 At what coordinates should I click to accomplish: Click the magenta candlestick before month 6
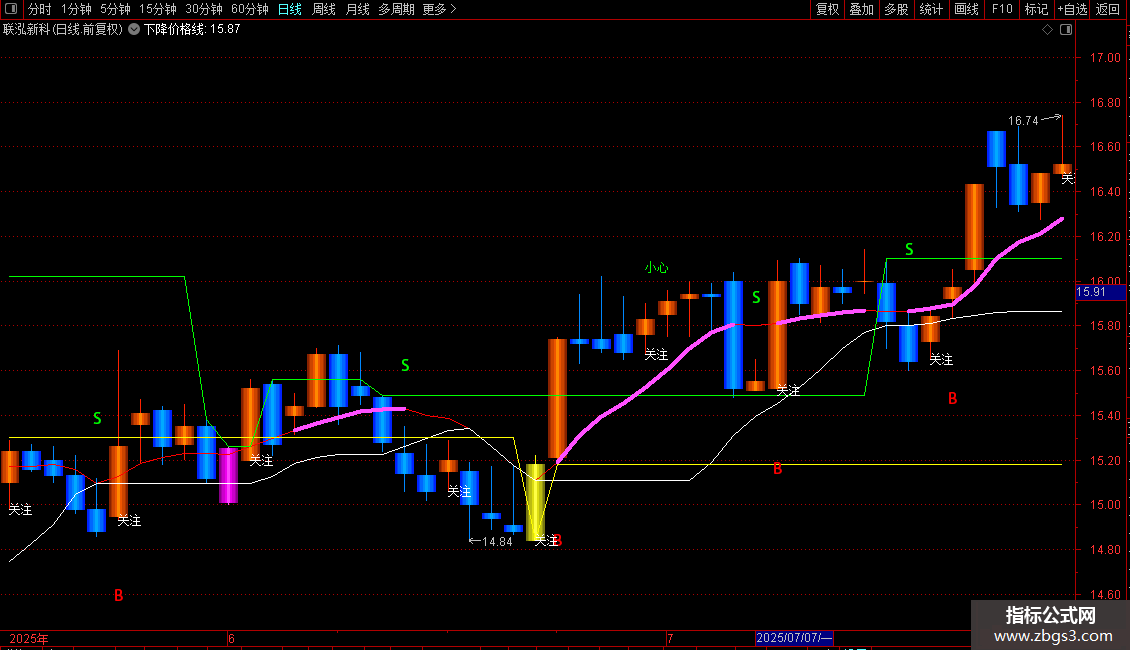pos(228,476)
